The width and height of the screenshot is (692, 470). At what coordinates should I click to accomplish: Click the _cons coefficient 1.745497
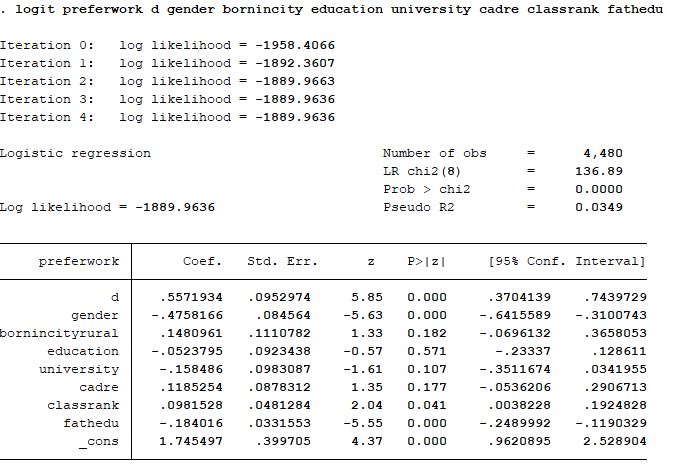point(190,441)
